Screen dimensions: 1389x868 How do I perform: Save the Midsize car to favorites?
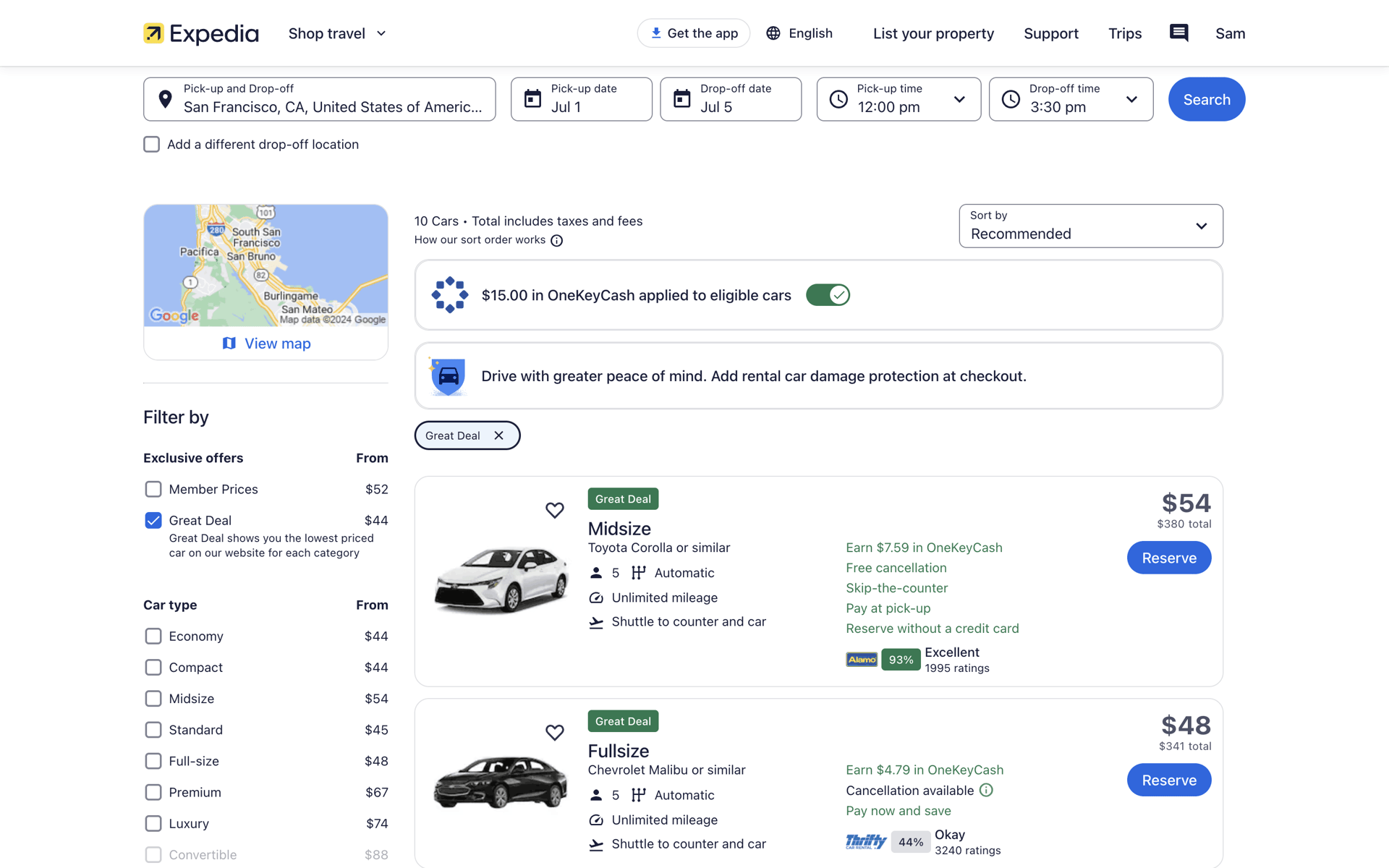click(554, 510)
